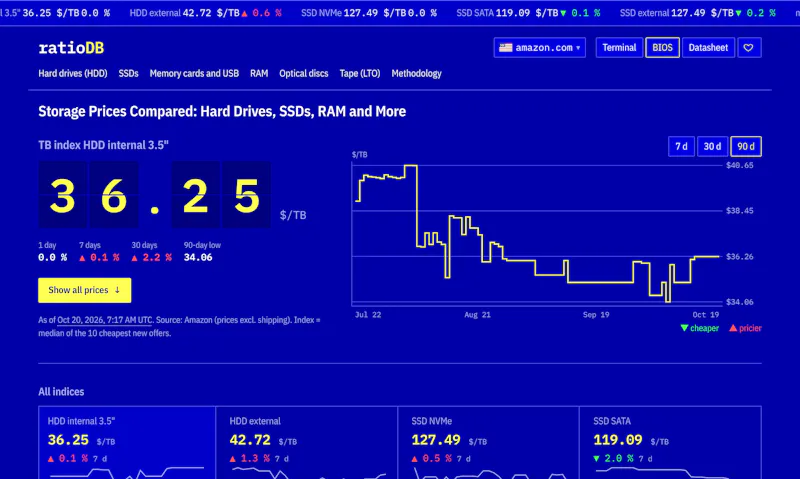Click the 42.72 value on the HDD external card

coord(249,440)
